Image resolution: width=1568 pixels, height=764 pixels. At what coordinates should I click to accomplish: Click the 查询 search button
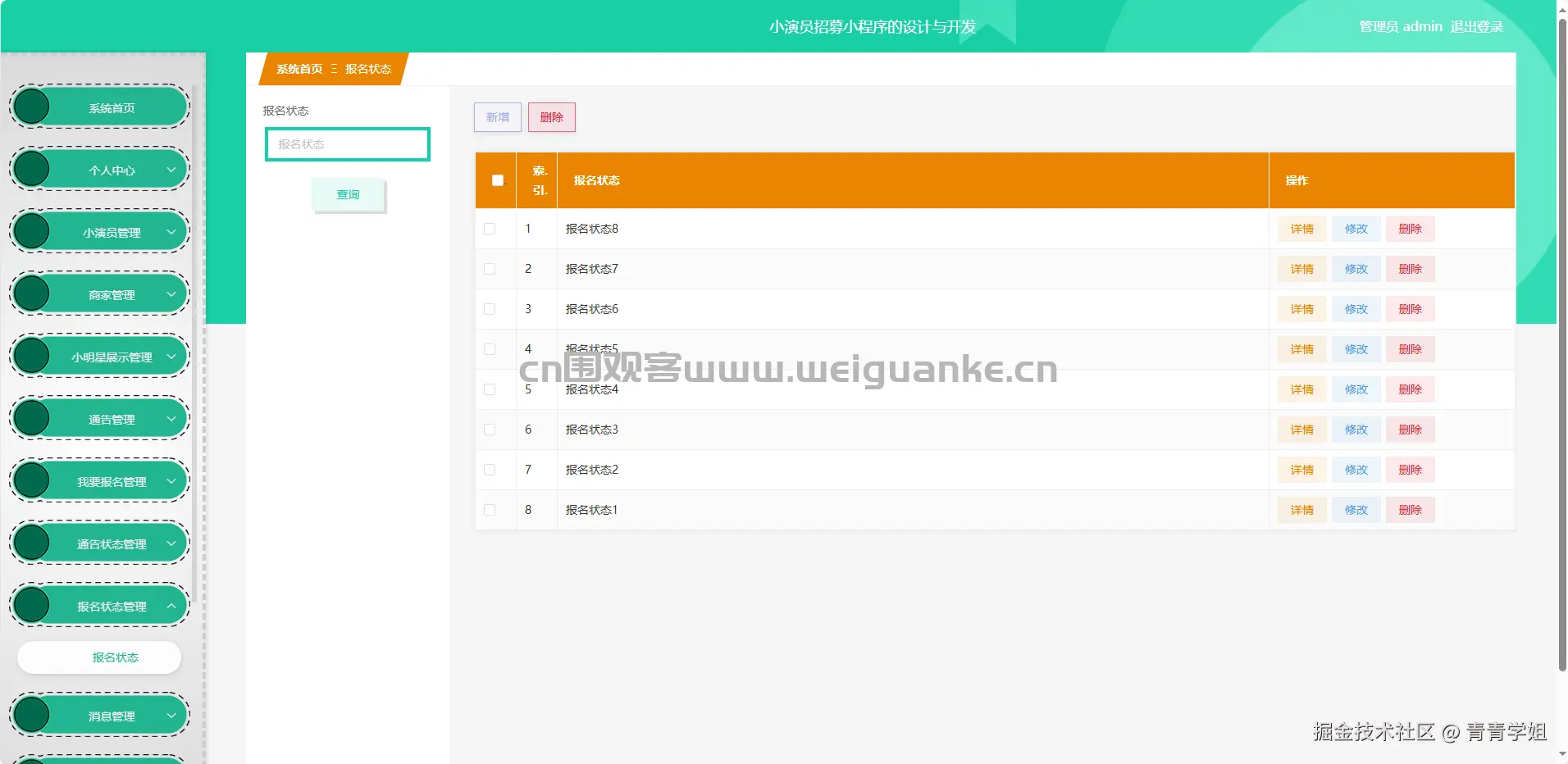click(x=348, y=194)
